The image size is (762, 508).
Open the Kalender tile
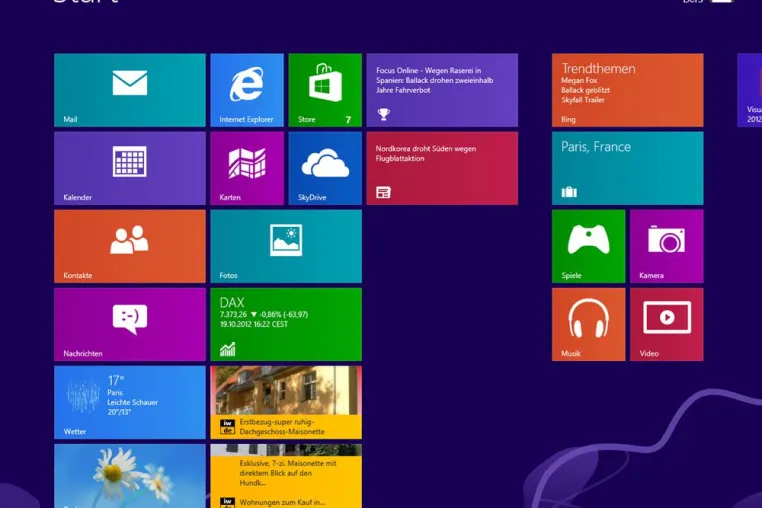pos(130,168)
